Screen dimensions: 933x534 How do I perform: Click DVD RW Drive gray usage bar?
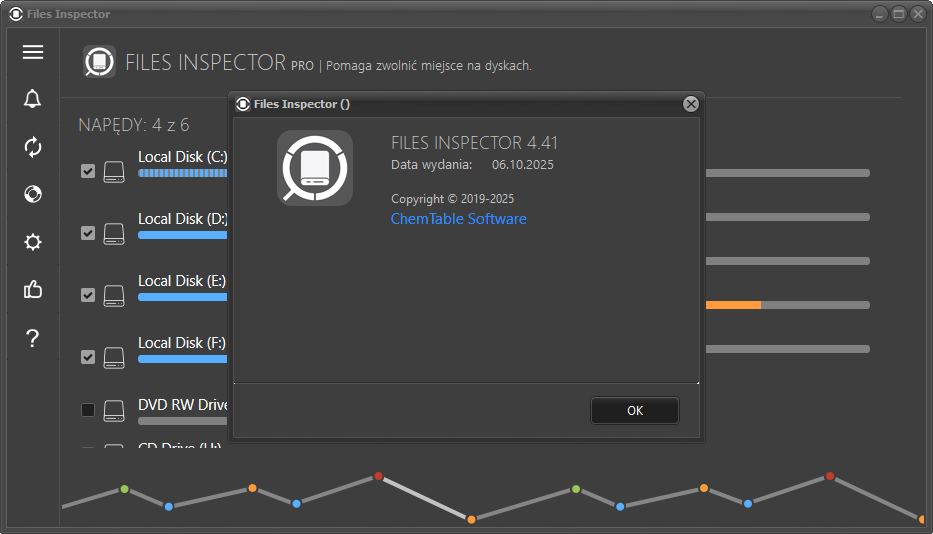(x=183, y=421)
